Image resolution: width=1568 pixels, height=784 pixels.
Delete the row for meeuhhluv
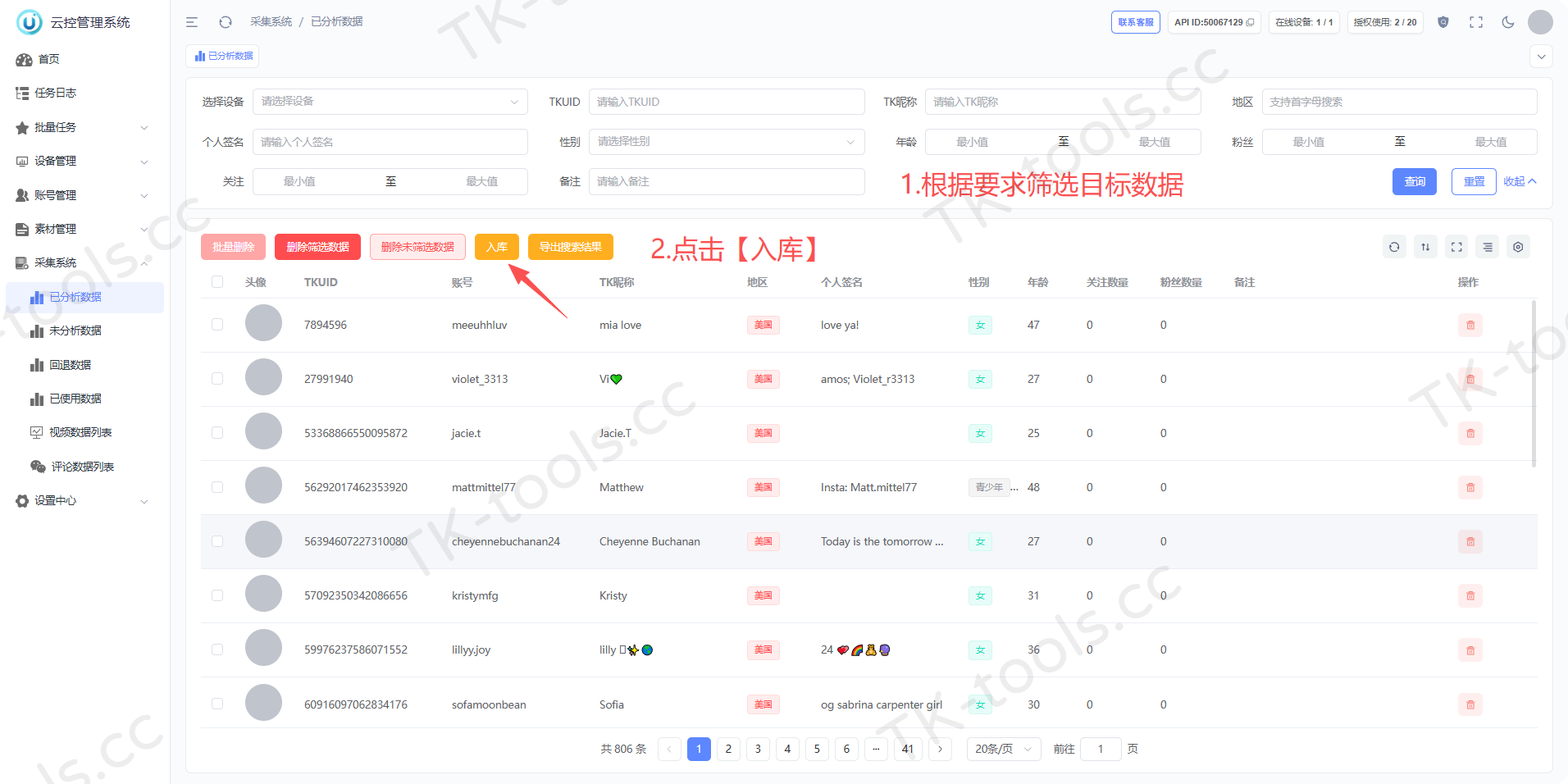pos(1470,326)
